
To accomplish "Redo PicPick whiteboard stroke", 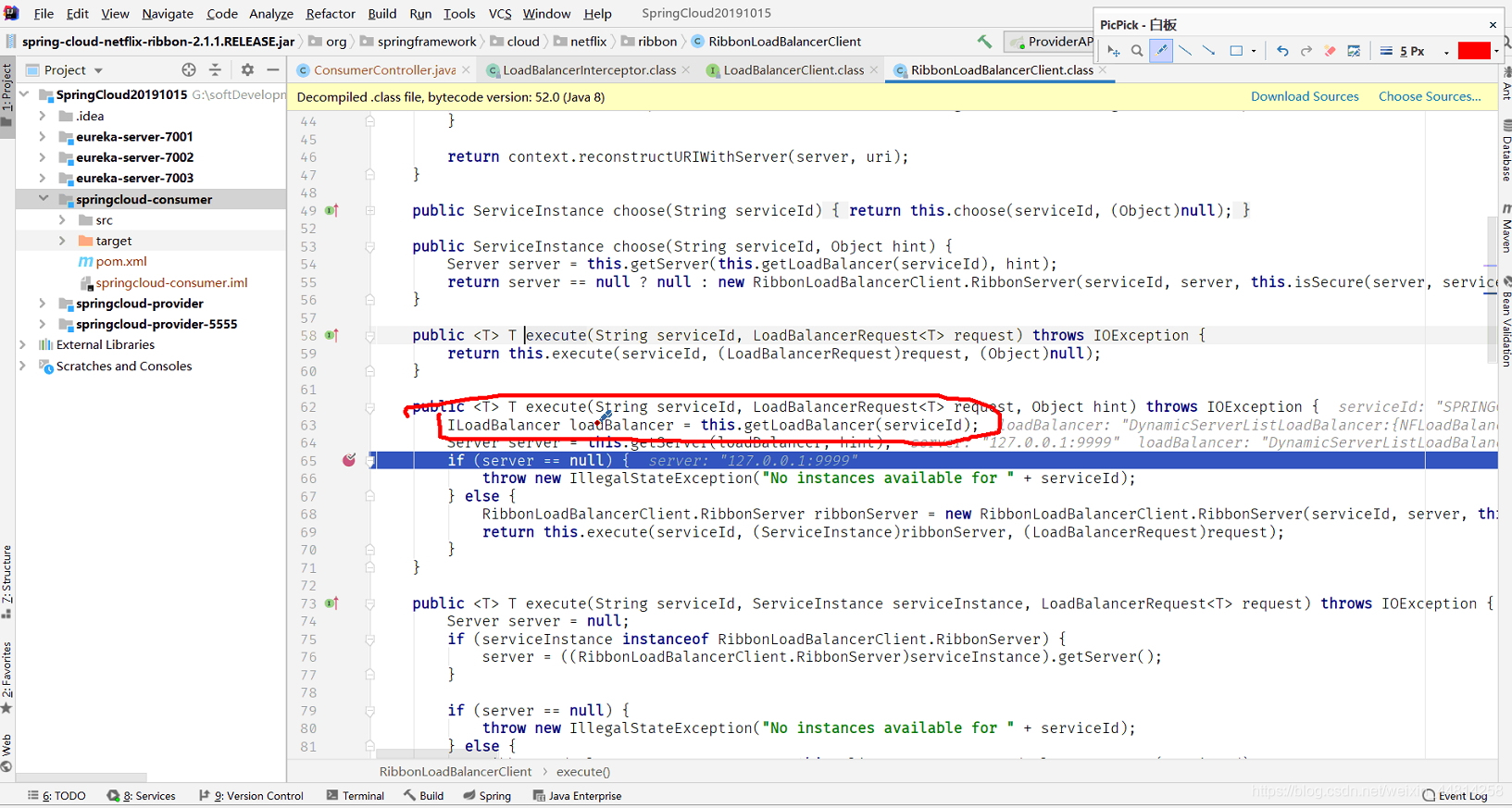I will [1306, 51].
